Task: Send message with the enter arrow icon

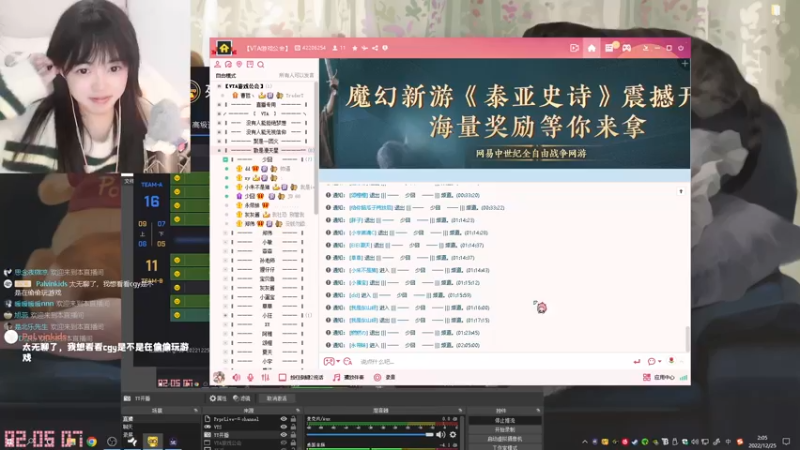Action: 637,362
